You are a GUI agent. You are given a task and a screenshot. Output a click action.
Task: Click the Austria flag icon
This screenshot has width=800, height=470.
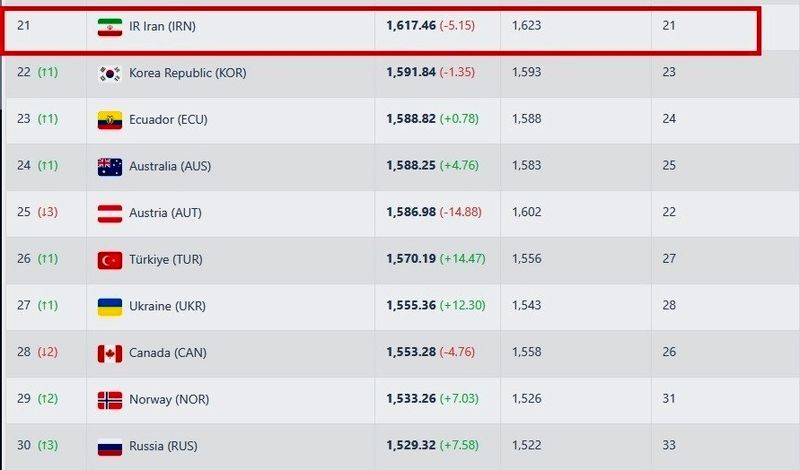point(110,213)
